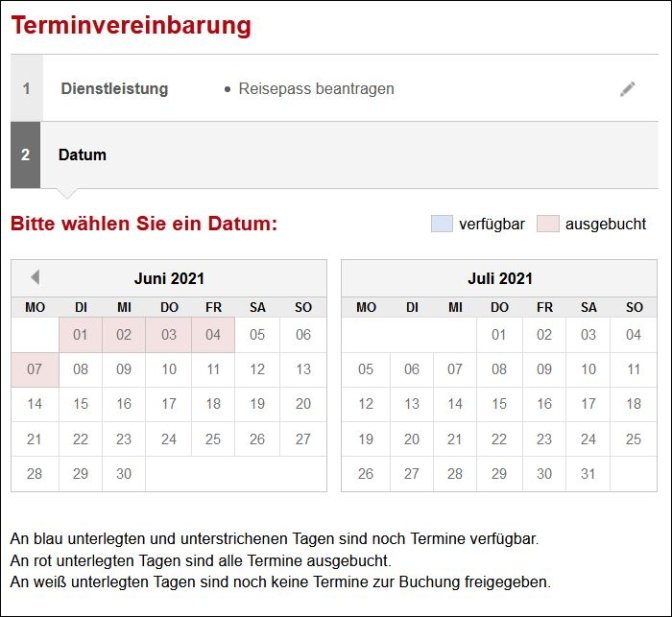Click the Reisepass beantragen service entry
The image size is (672, 617).
coord(316,89)
